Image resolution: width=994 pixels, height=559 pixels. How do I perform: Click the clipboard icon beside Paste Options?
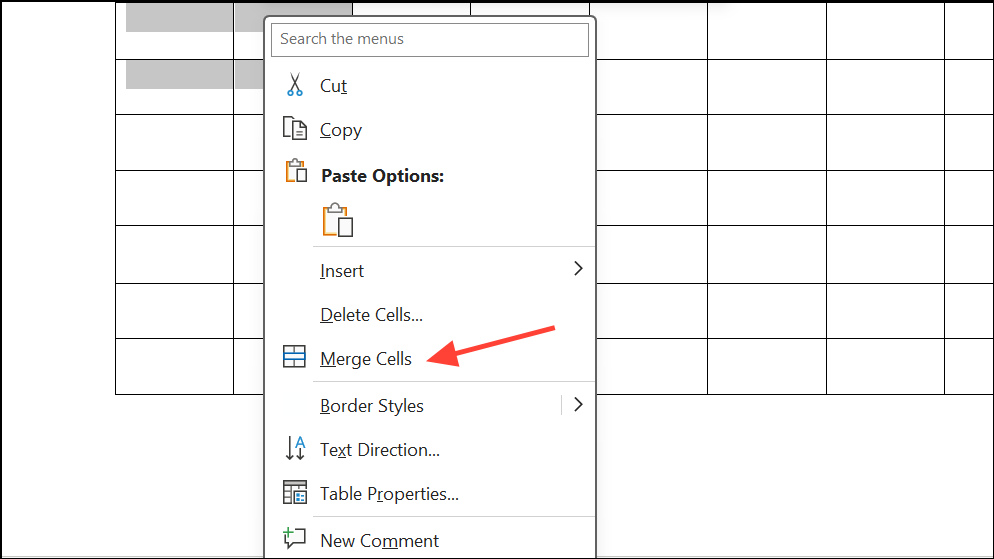[x=296, y=172]
